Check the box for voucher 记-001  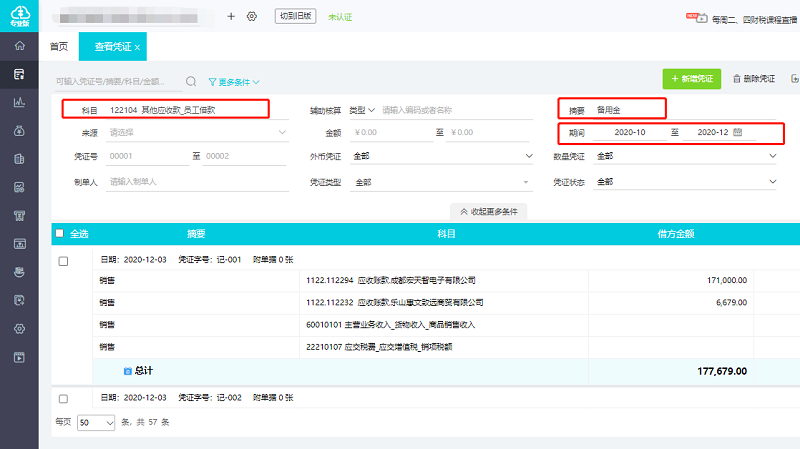click(63, 261)
